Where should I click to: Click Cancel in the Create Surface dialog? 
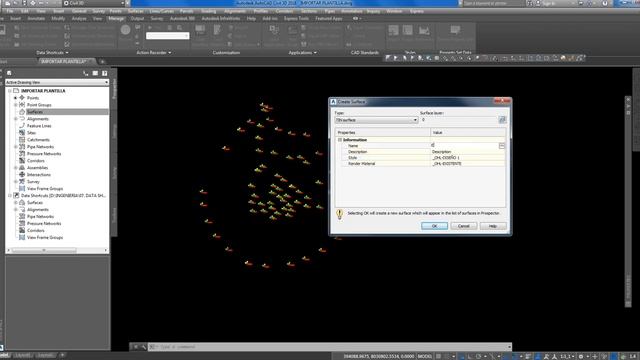[464, 226]
